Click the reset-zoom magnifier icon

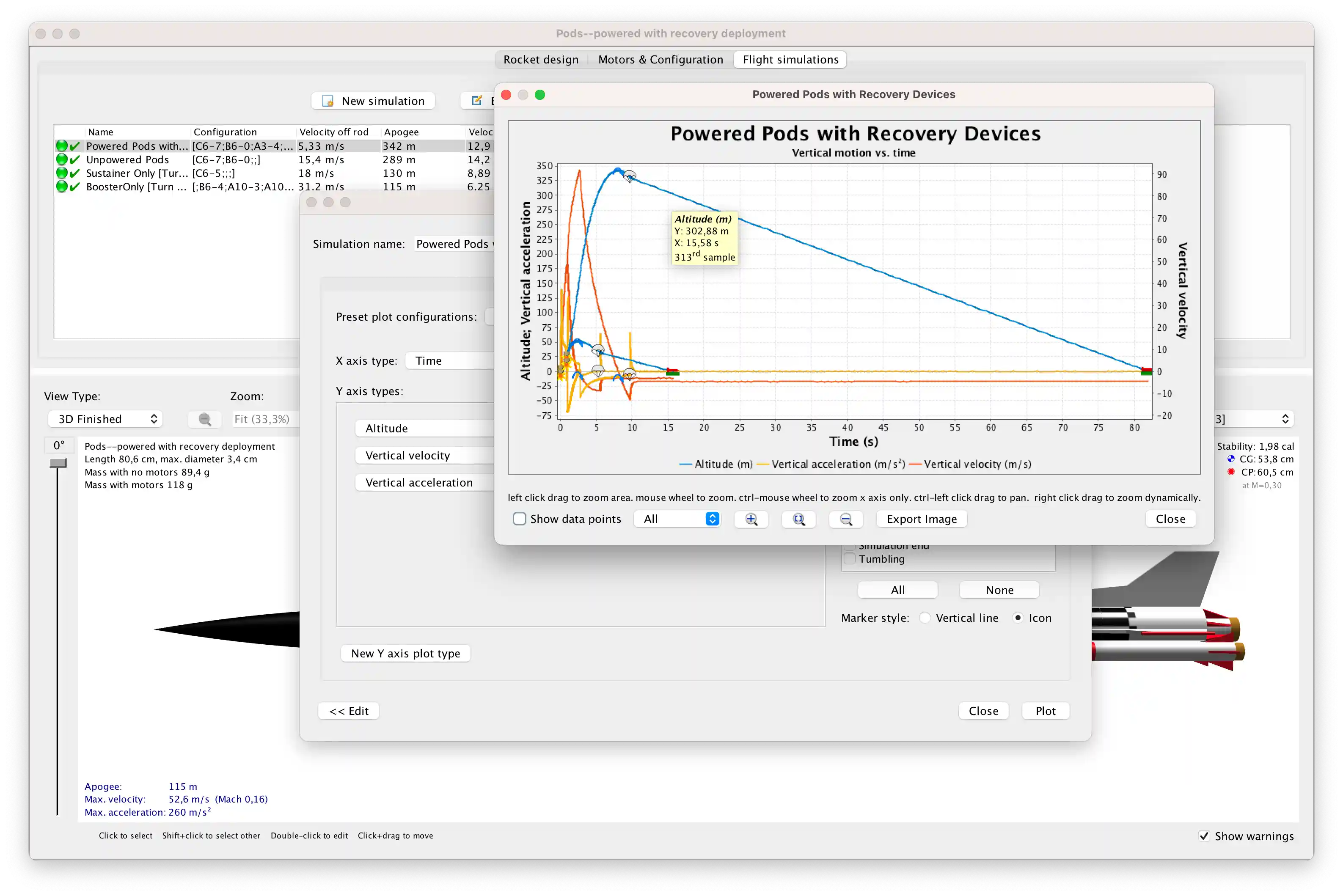tap(798, 519)
